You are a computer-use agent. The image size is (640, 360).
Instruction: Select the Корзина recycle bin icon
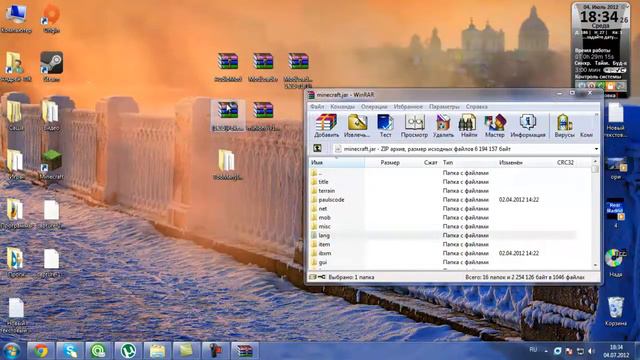tap(616, 311)
